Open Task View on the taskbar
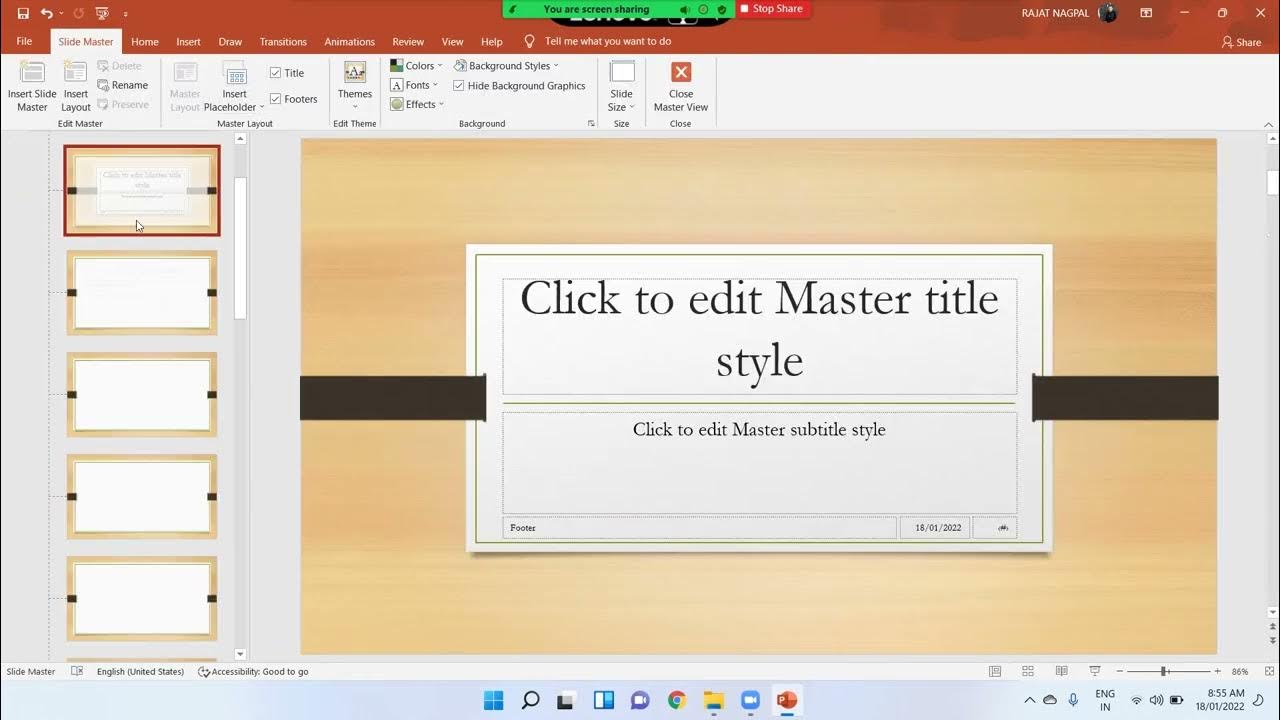1280x720 pixels. 566,700
